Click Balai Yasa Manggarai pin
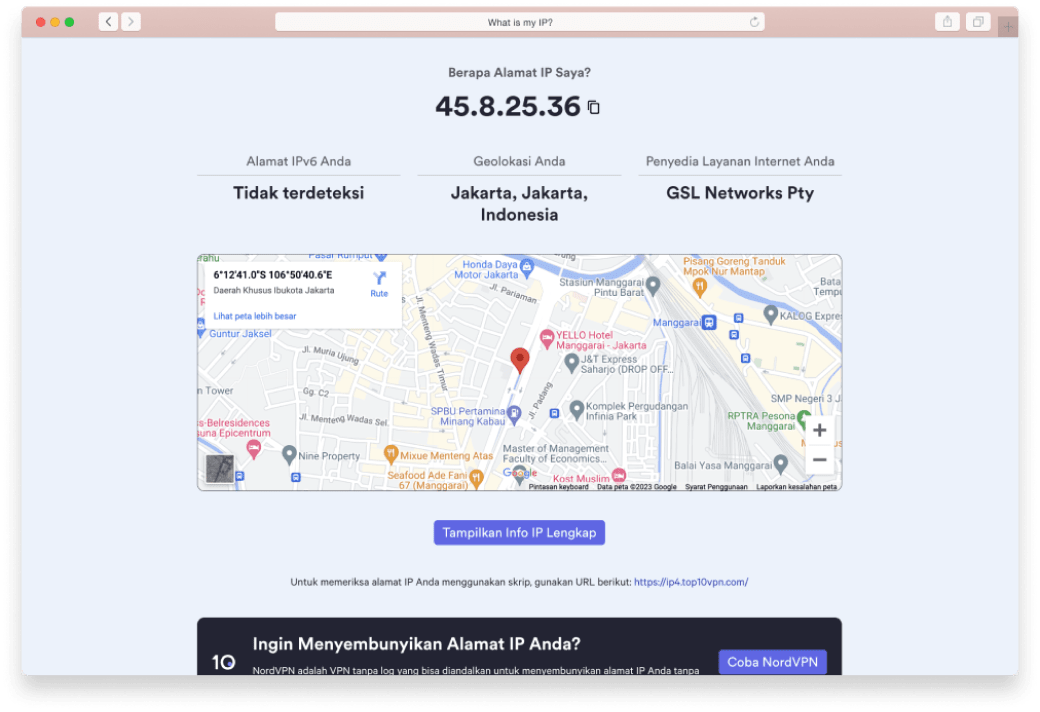Viewport: 1040px width, 712px height. 781,464
